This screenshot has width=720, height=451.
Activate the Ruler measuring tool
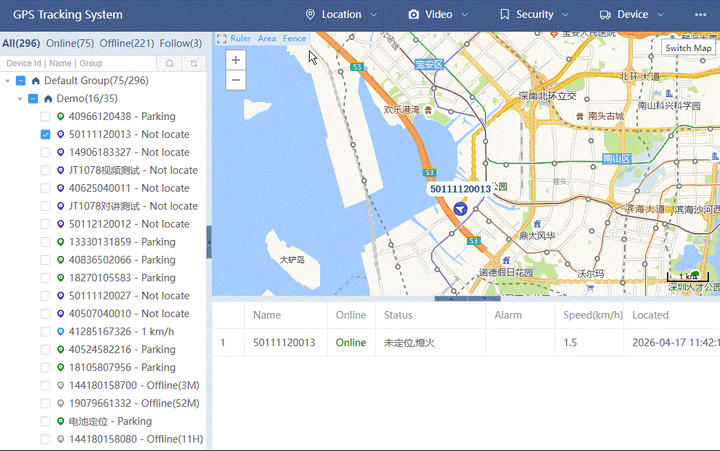[x=240, y=39]
